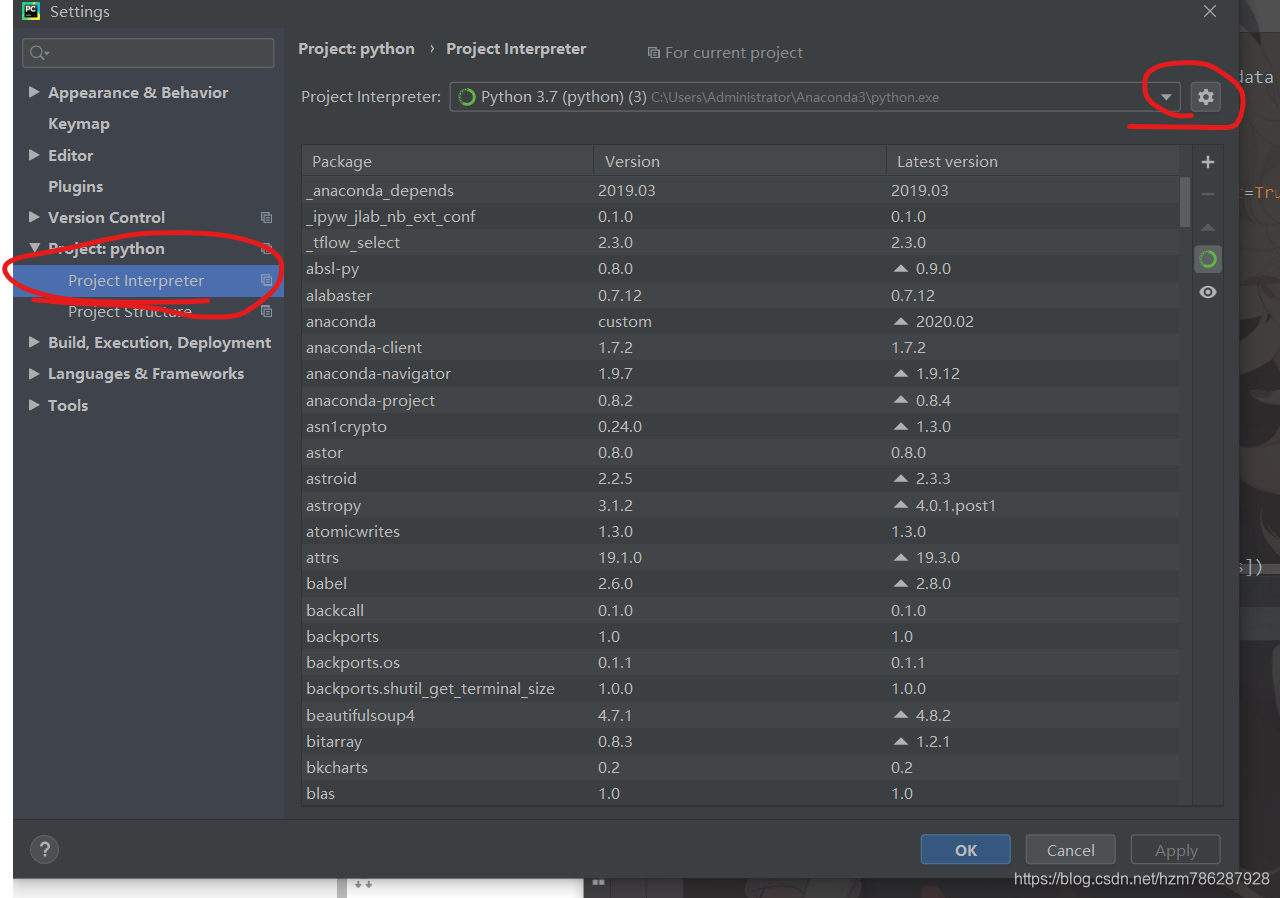Expand Build, Execution, Deployment
This screenshot has height=898, width=1280.
[x=34, y=342]
